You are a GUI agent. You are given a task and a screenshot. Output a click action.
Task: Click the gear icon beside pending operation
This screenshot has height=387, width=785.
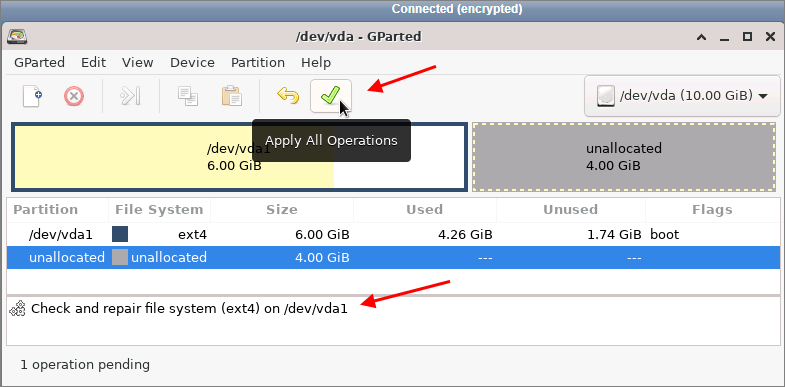coord(18,309)
